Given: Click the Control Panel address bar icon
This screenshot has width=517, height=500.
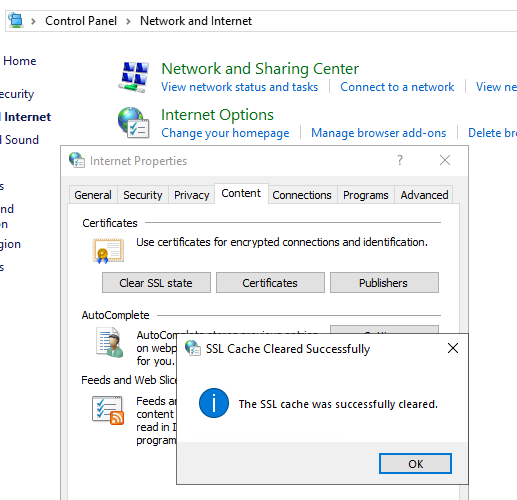Looking at the screenshot, I should tap(16, 20).
